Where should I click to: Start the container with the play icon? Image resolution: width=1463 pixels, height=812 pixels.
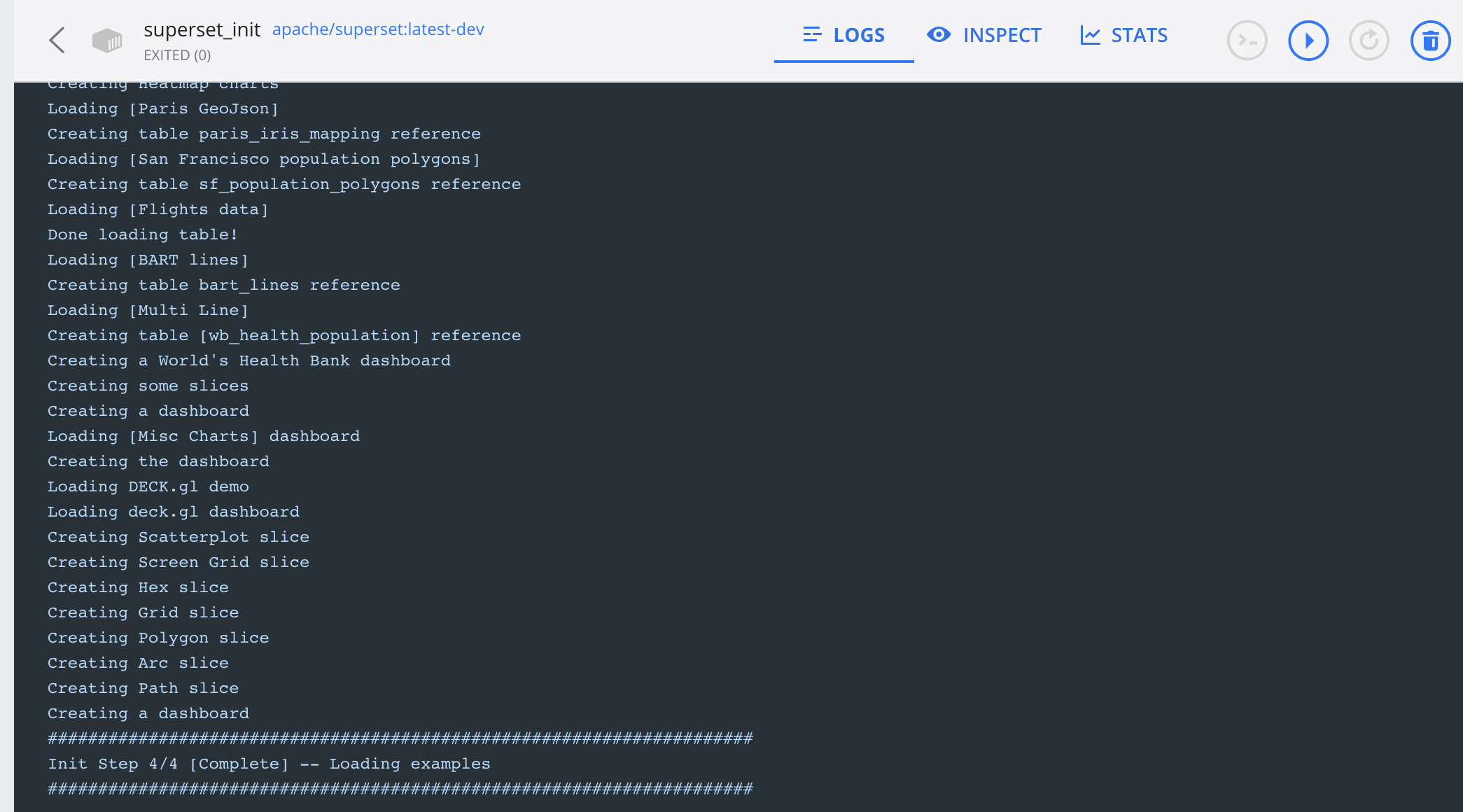(x=1308, y=40)
